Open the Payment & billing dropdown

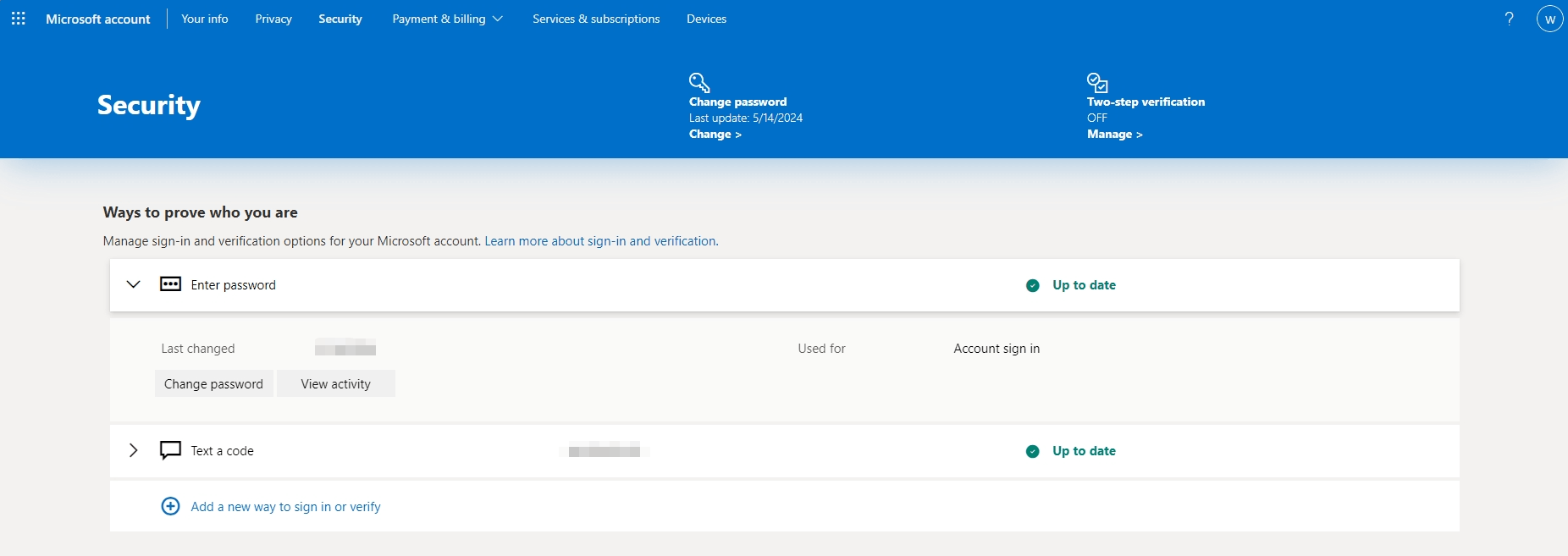click(447, 19)
